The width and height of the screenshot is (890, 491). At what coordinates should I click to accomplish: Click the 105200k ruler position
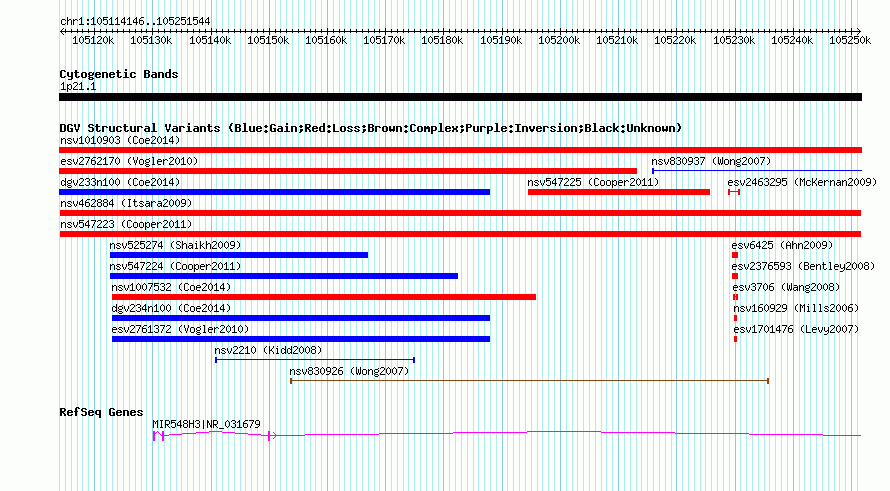click(559, 40)
